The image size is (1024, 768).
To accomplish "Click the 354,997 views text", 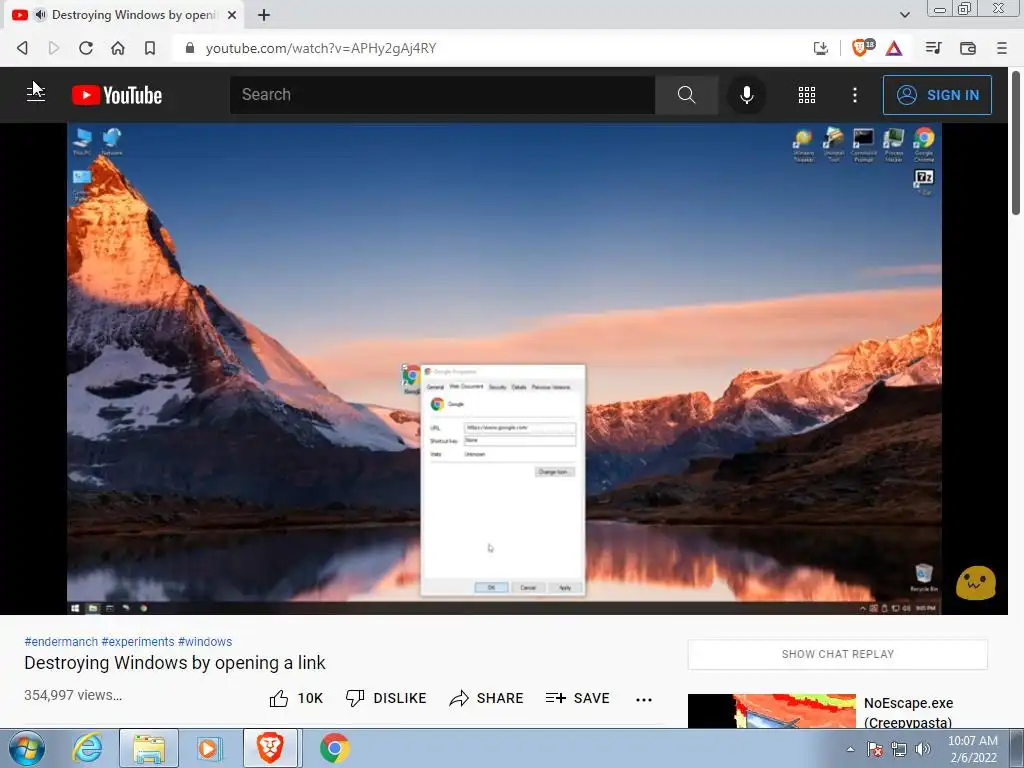I will pyautogui.click(x=73, y=695).
